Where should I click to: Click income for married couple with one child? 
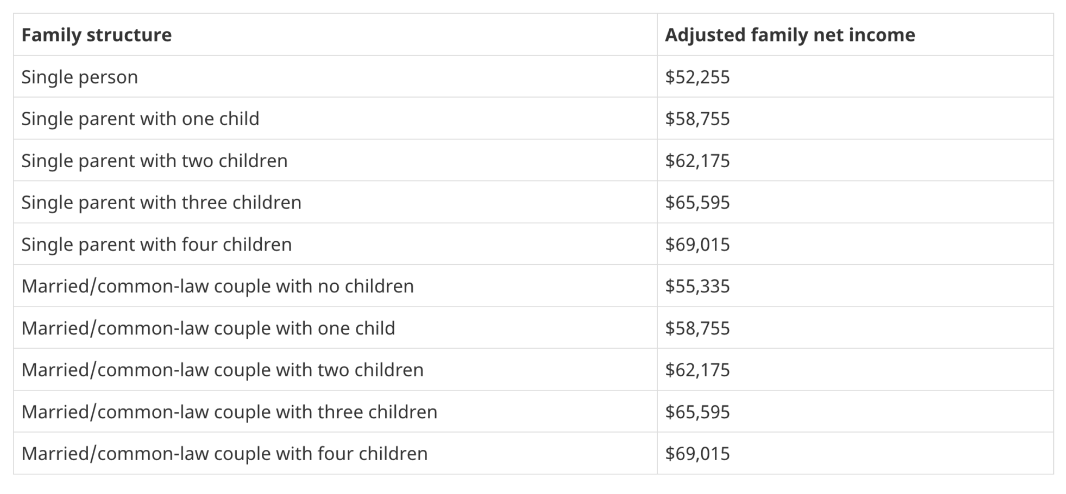[x=697, y=329]
